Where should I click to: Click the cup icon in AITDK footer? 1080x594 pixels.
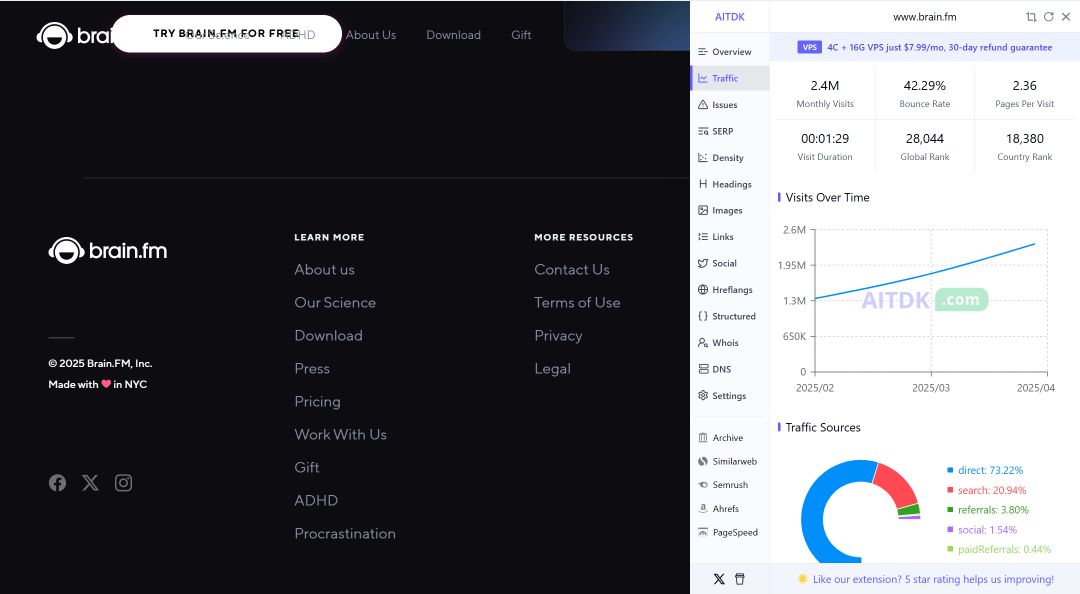click(740, 579)
